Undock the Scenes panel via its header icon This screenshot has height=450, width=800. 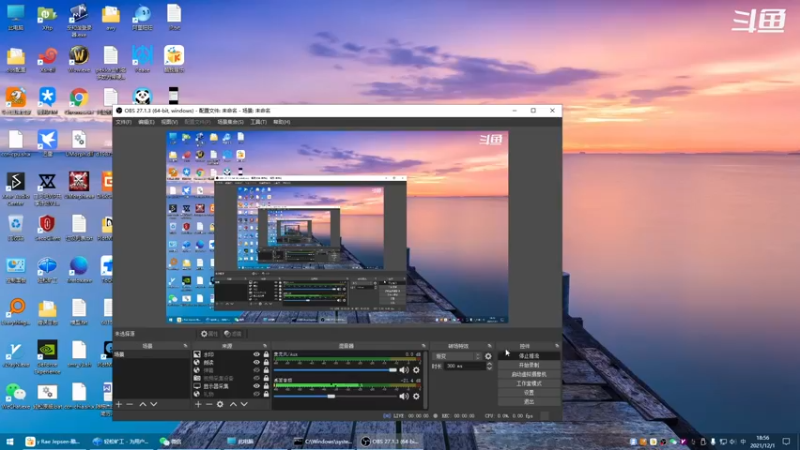[185, 346]
